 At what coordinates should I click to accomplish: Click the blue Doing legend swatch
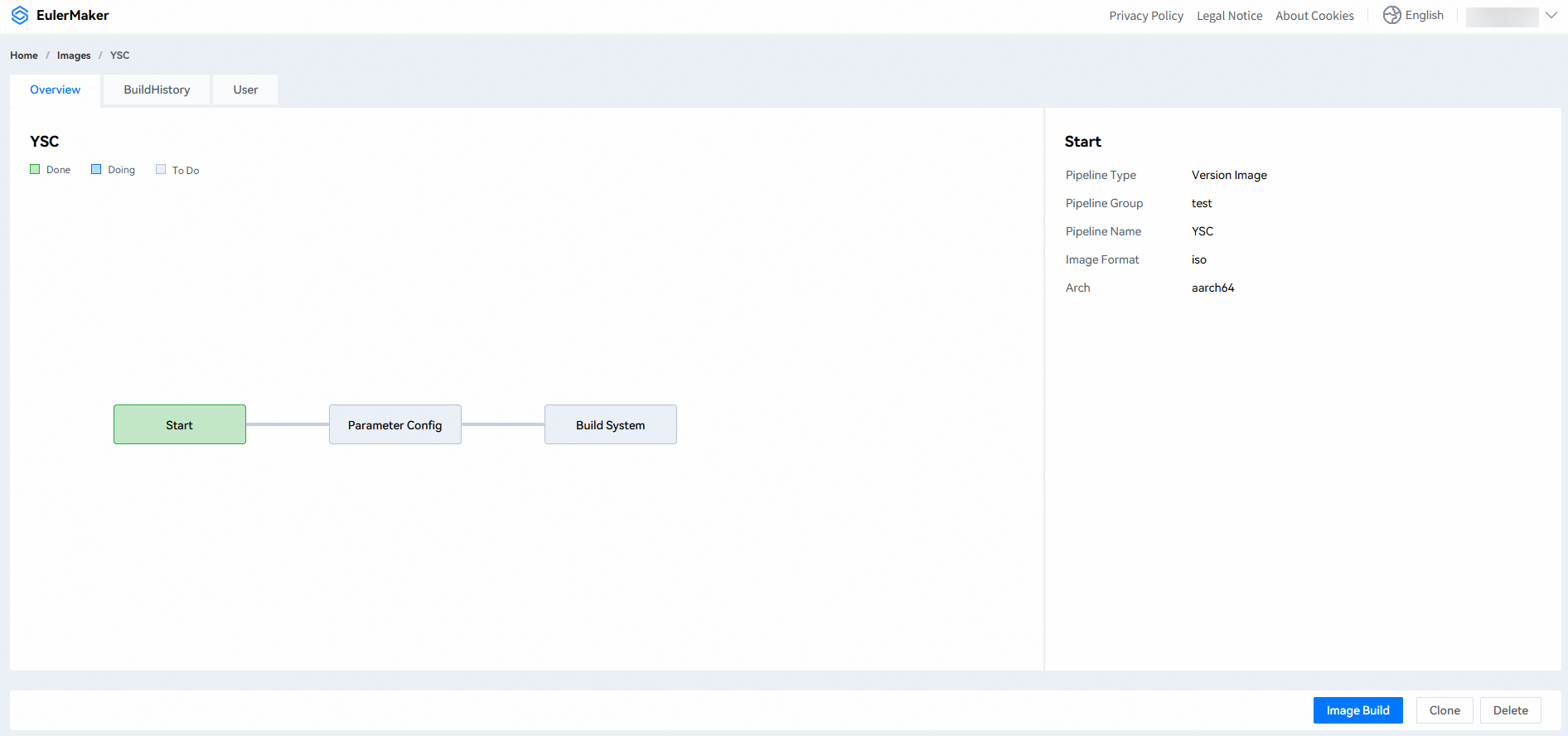pos(96,169)
